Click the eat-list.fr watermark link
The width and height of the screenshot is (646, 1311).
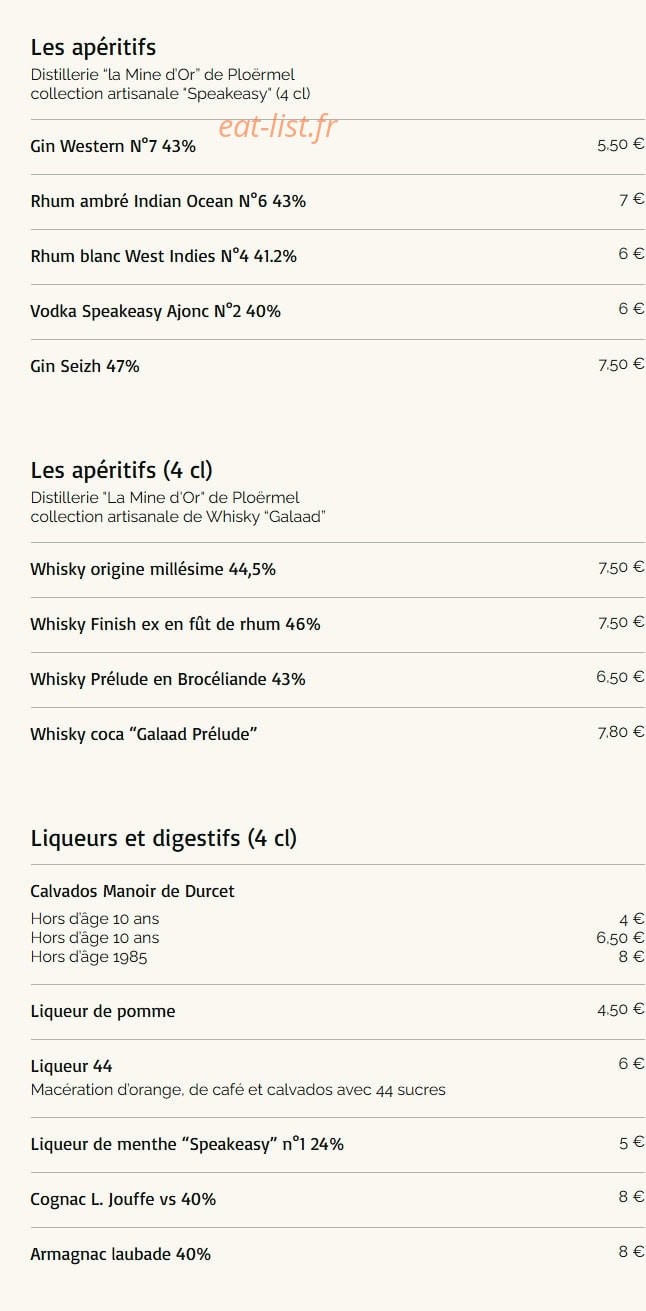coord(277,128)
